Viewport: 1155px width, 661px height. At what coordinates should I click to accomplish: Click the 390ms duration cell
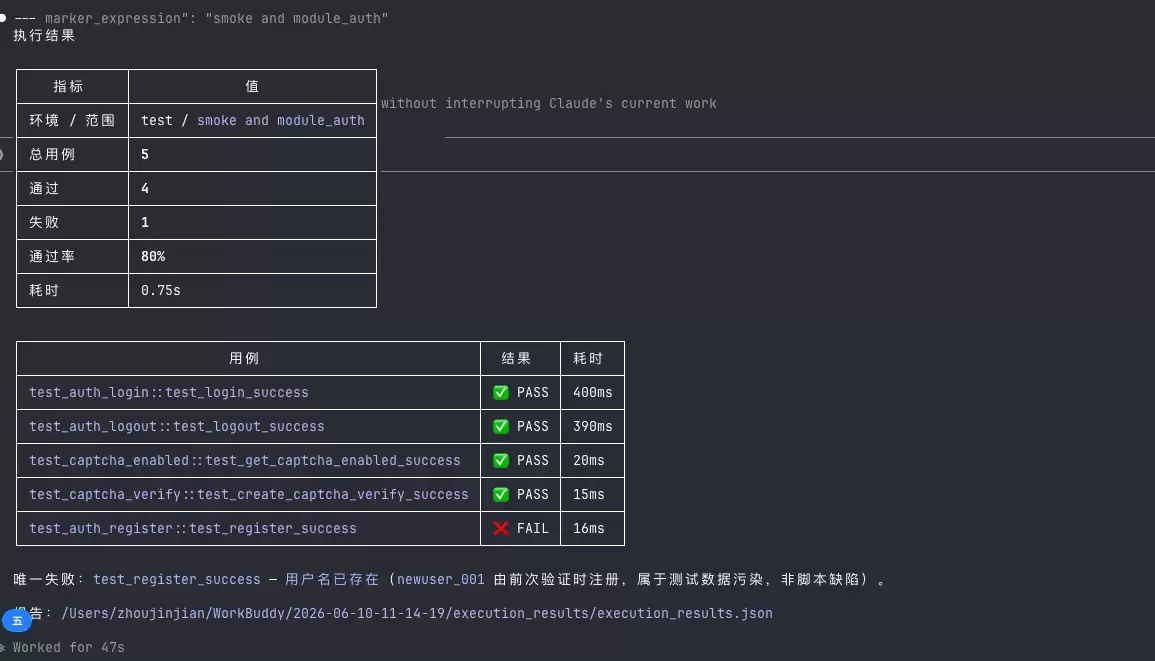pyautogui.click(x=593, y=427)
